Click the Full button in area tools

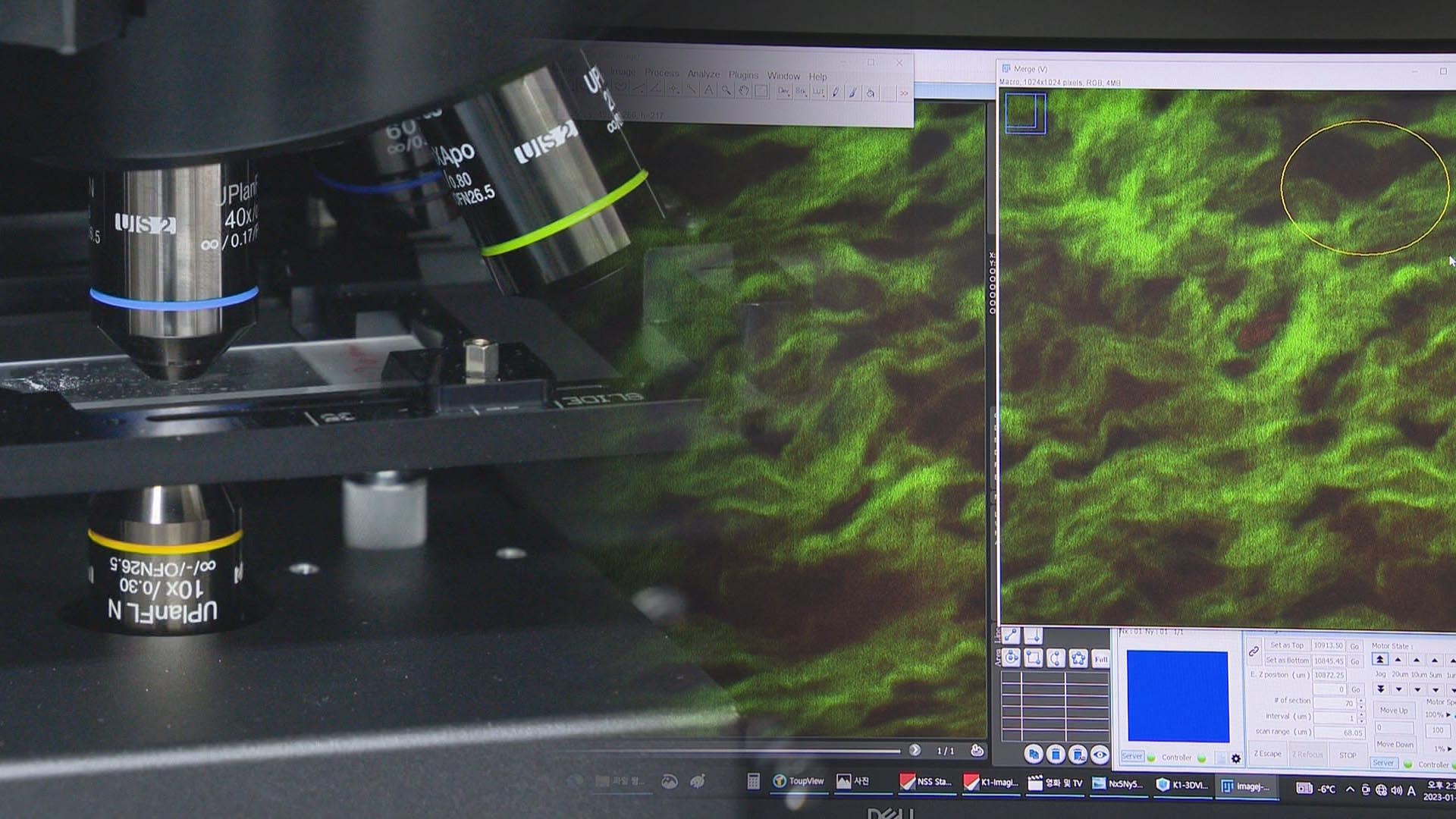pos(1101,659)
